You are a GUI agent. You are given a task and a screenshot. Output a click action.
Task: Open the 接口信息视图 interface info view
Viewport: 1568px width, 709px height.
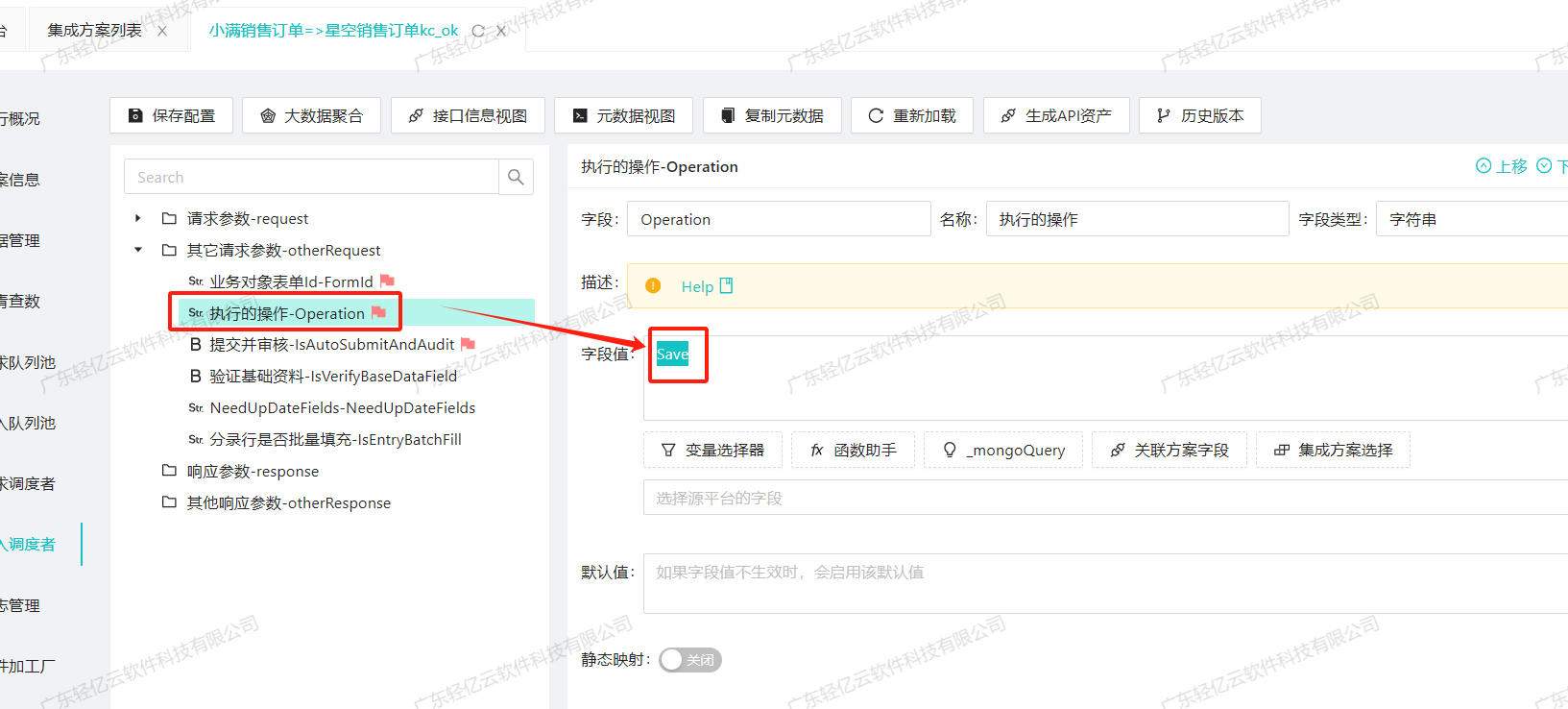(x=468, y=115)
